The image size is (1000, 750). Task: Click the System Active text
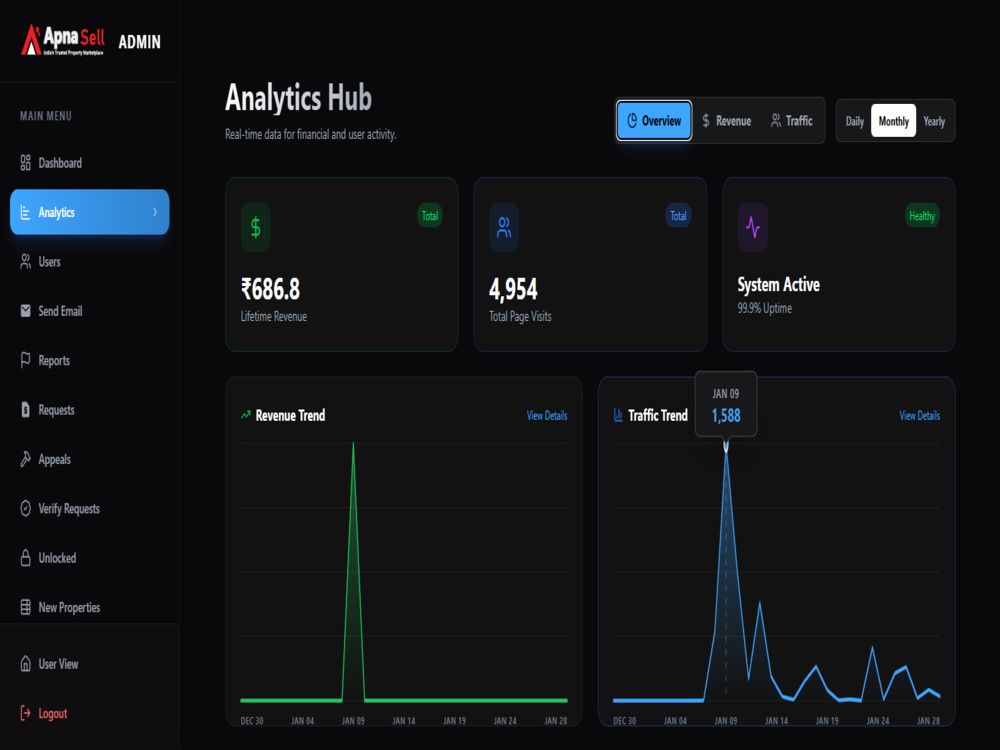pyautogui.click(x=779, y=284)
